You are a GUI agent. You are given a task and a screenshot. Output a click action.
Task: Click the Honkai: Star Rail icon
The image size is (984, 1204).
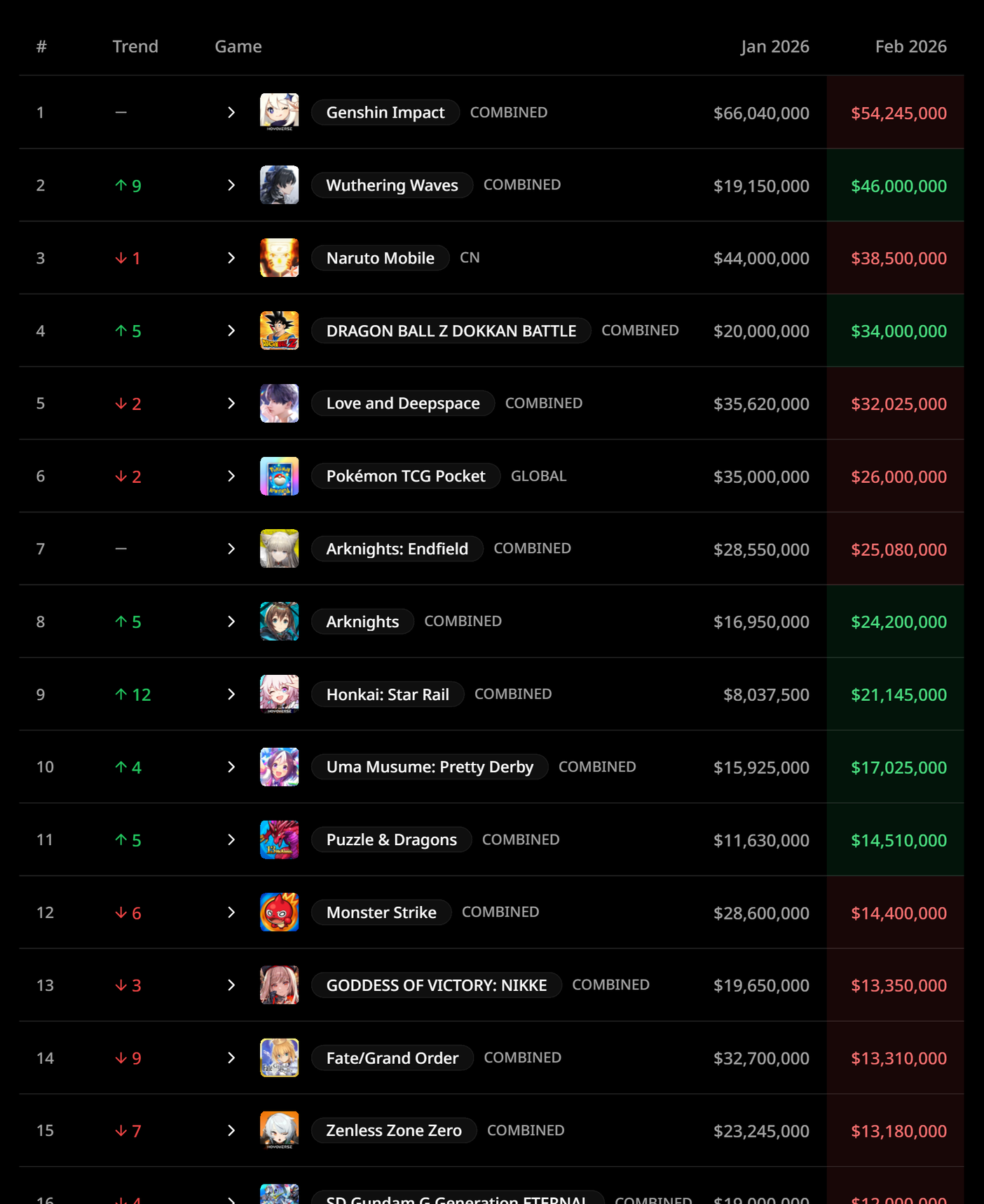[x=279, y=695]
